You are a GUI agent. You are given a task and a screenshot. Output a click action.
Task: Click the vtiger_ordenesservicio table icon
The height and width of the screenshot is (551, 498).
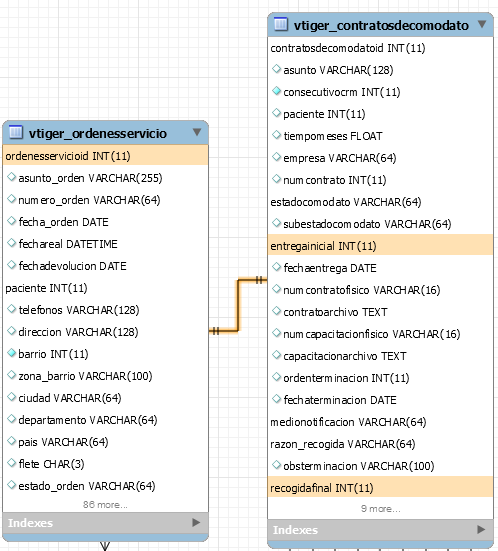click(15, 132)
